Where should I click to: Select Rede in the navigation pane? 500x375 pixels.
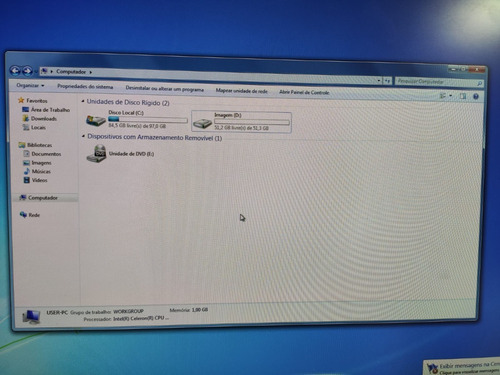tap(34, 215)
